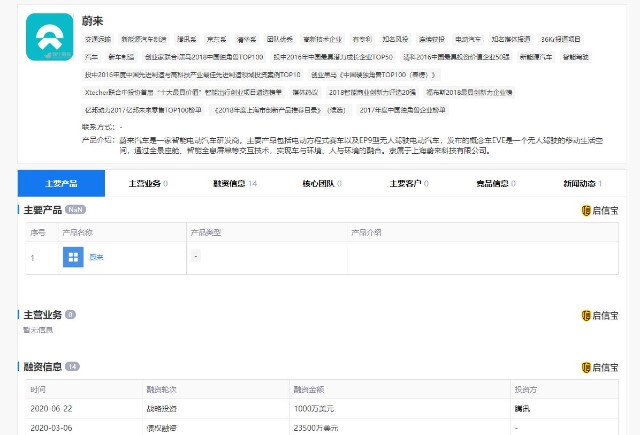Click the 债权融资 round cell

[162, 428]
